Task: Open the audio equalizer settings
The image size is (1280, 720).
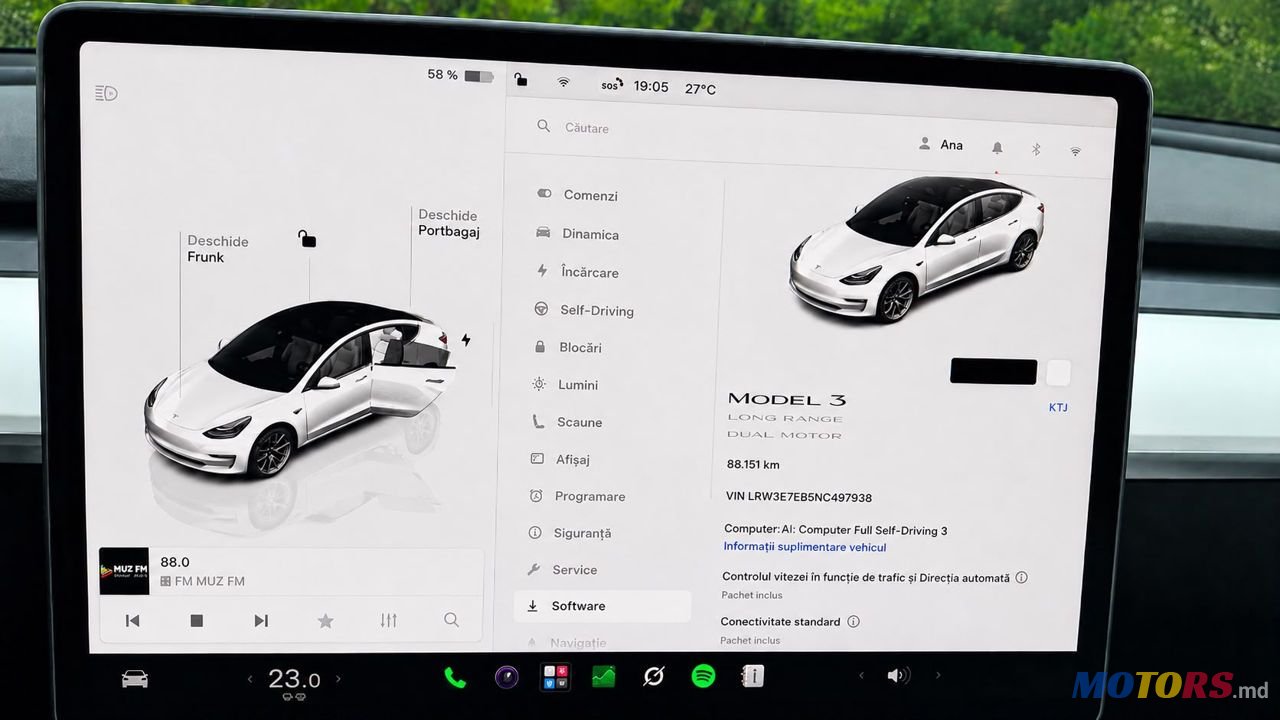Action: (389, 621)
